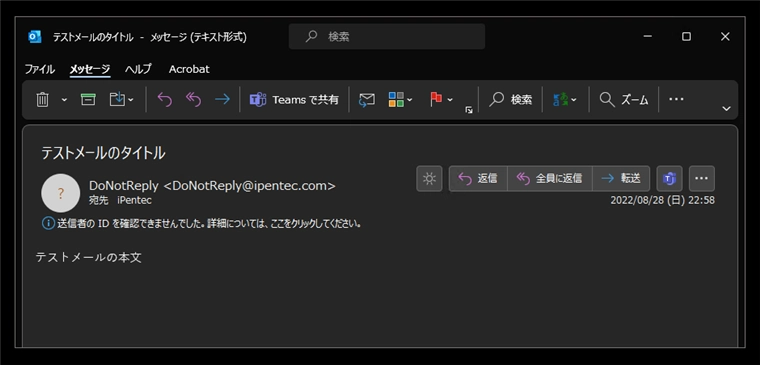760x365 pixels.
Task: Open the Translate icon dropdown
Action: [565, 100]
